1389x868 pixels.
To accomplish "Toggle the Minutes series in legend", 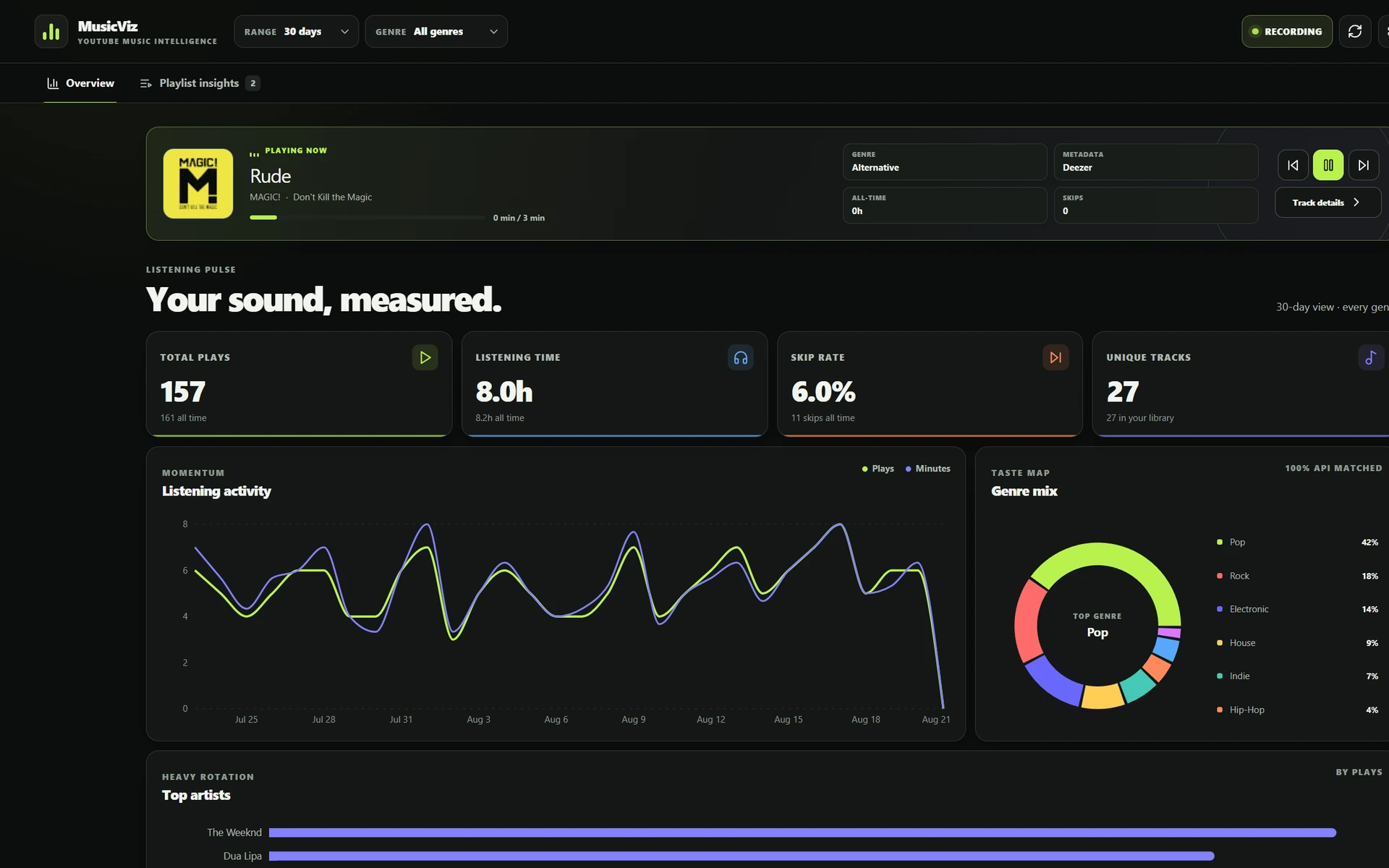I will click(927, 469).
